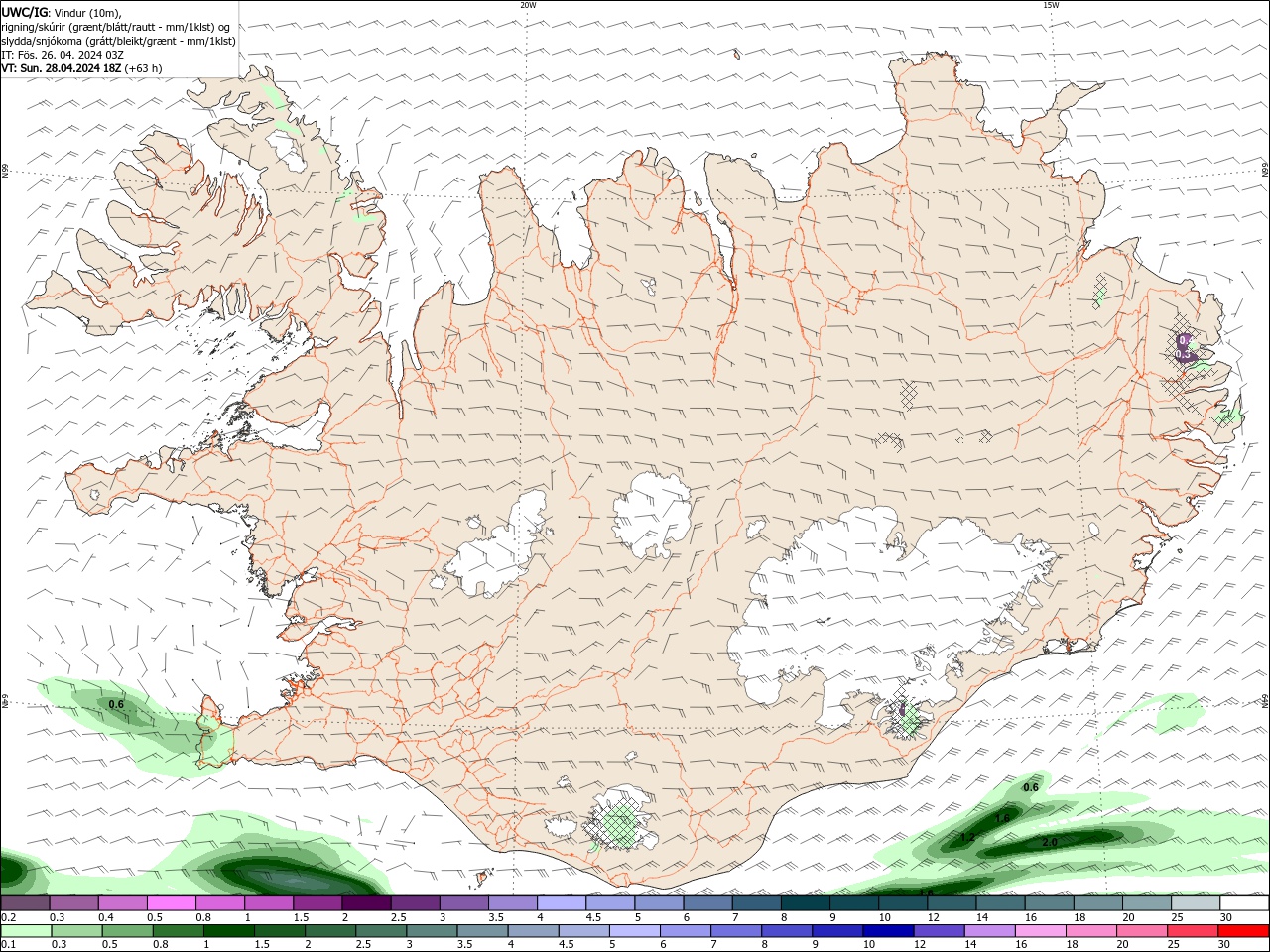Image resolution: width=1270 pixels, height=952 pixels.
Task: Click the darkest green swatch labeled 1
Action: 228,931
